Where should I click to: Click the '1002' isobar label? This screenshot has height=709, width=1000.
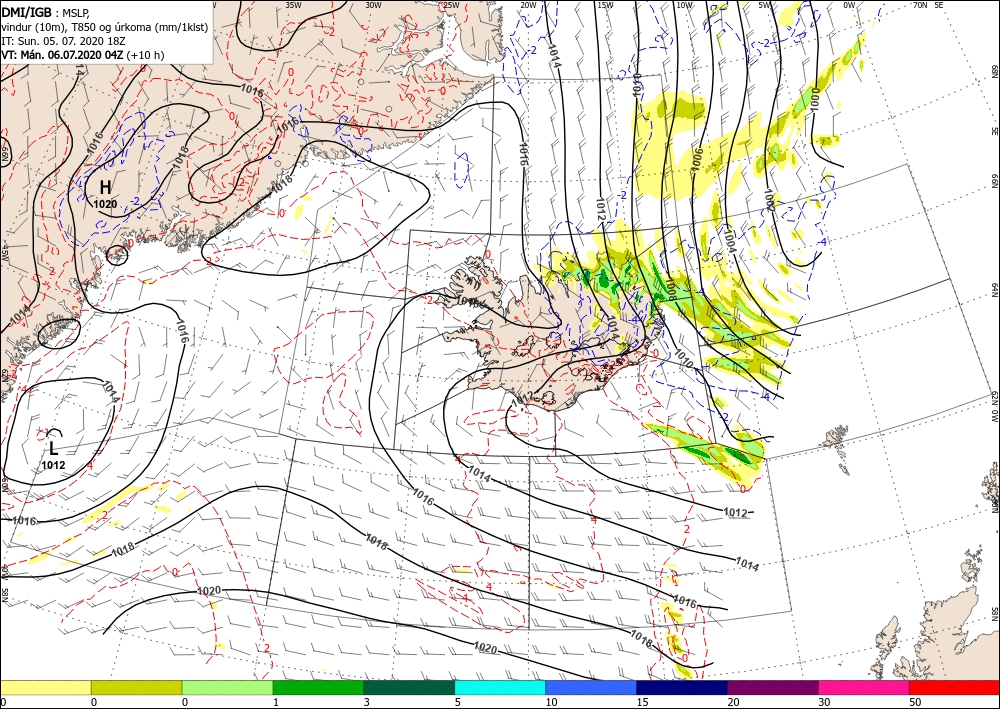click(768, 201)
